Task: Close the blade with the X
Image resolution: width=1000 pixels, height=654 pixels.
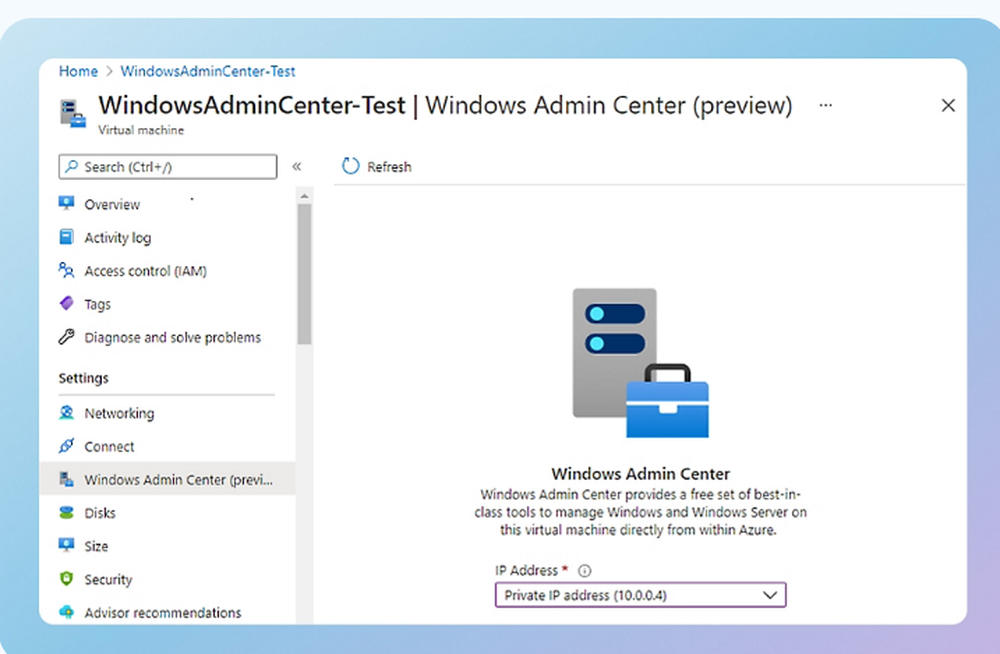Action: pyautogui.click(x=948, y=105)
